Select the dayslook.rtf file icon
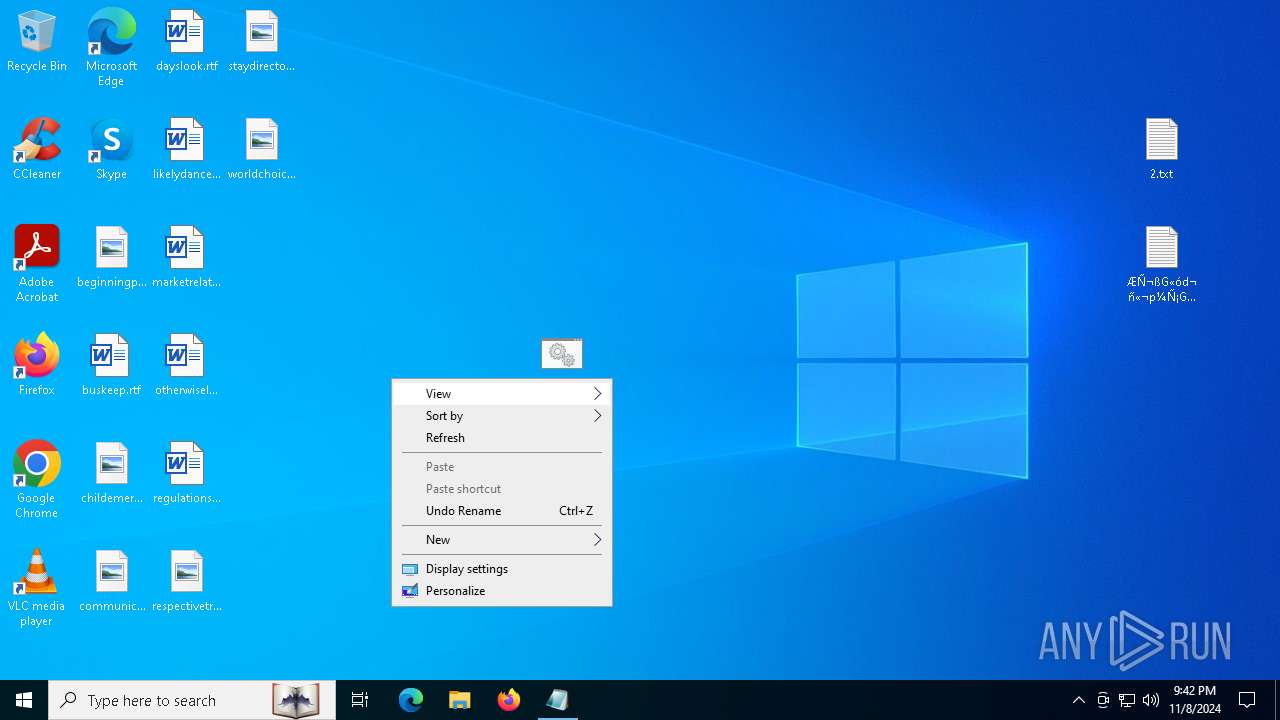 coord(186,42)
